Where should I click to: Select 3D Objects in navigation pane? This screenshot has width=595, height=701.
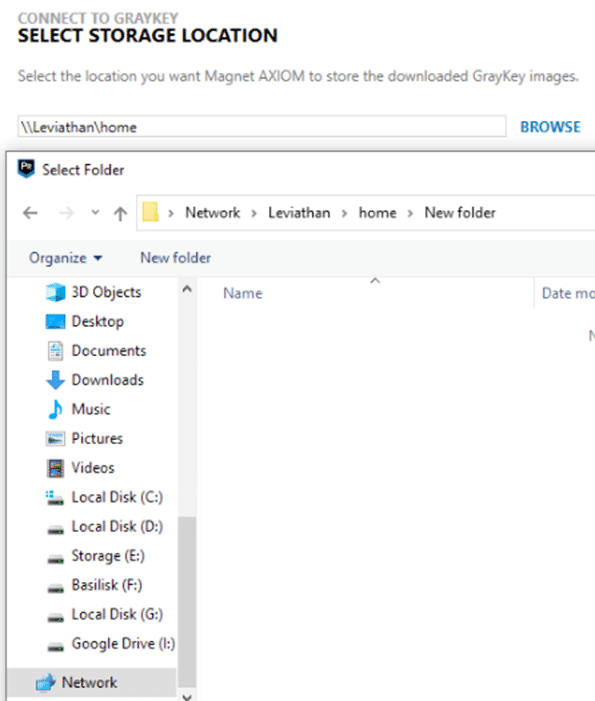[x=106, y=292]
